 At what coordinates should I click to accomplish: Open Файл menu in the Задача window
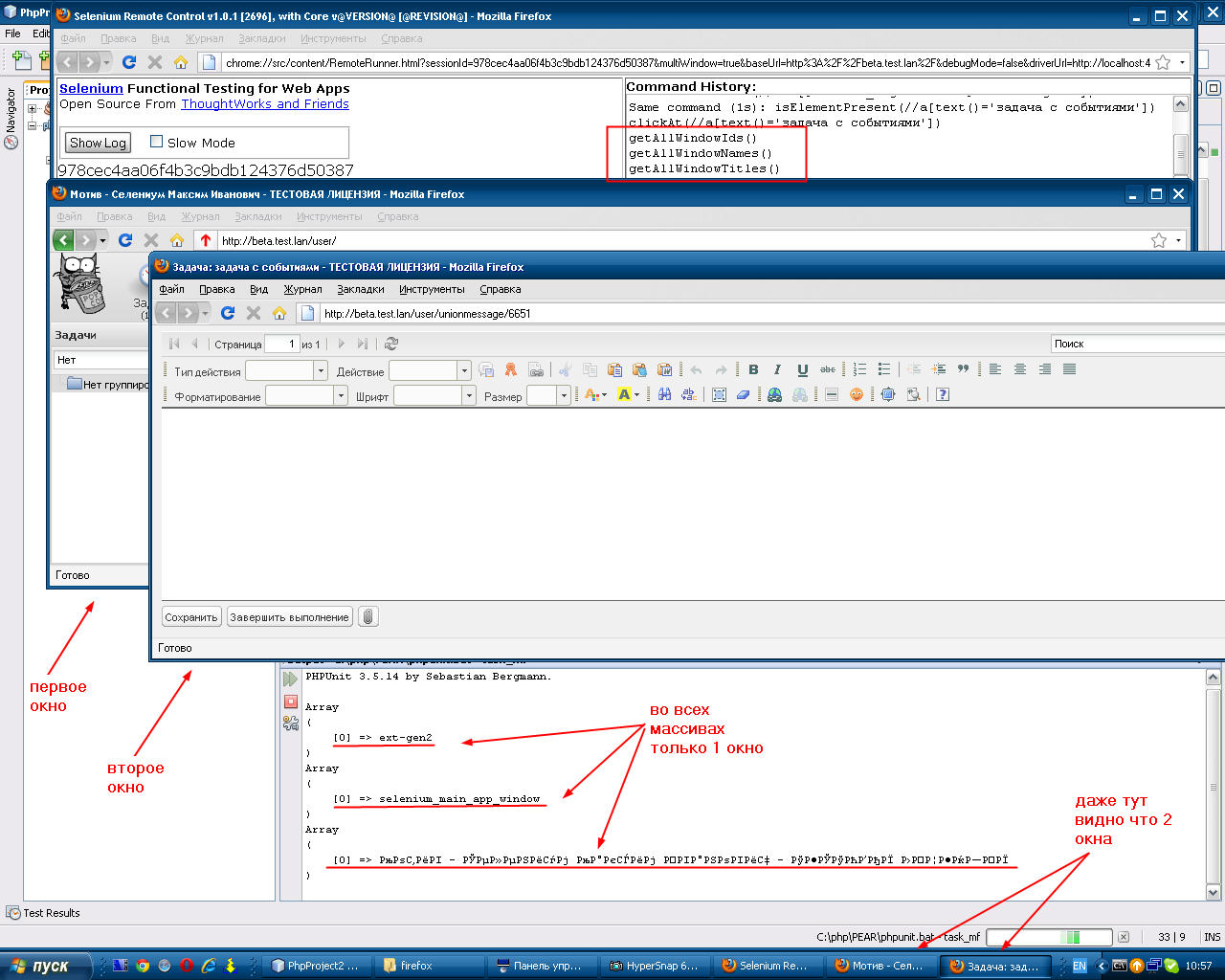(x=171, y=289)
